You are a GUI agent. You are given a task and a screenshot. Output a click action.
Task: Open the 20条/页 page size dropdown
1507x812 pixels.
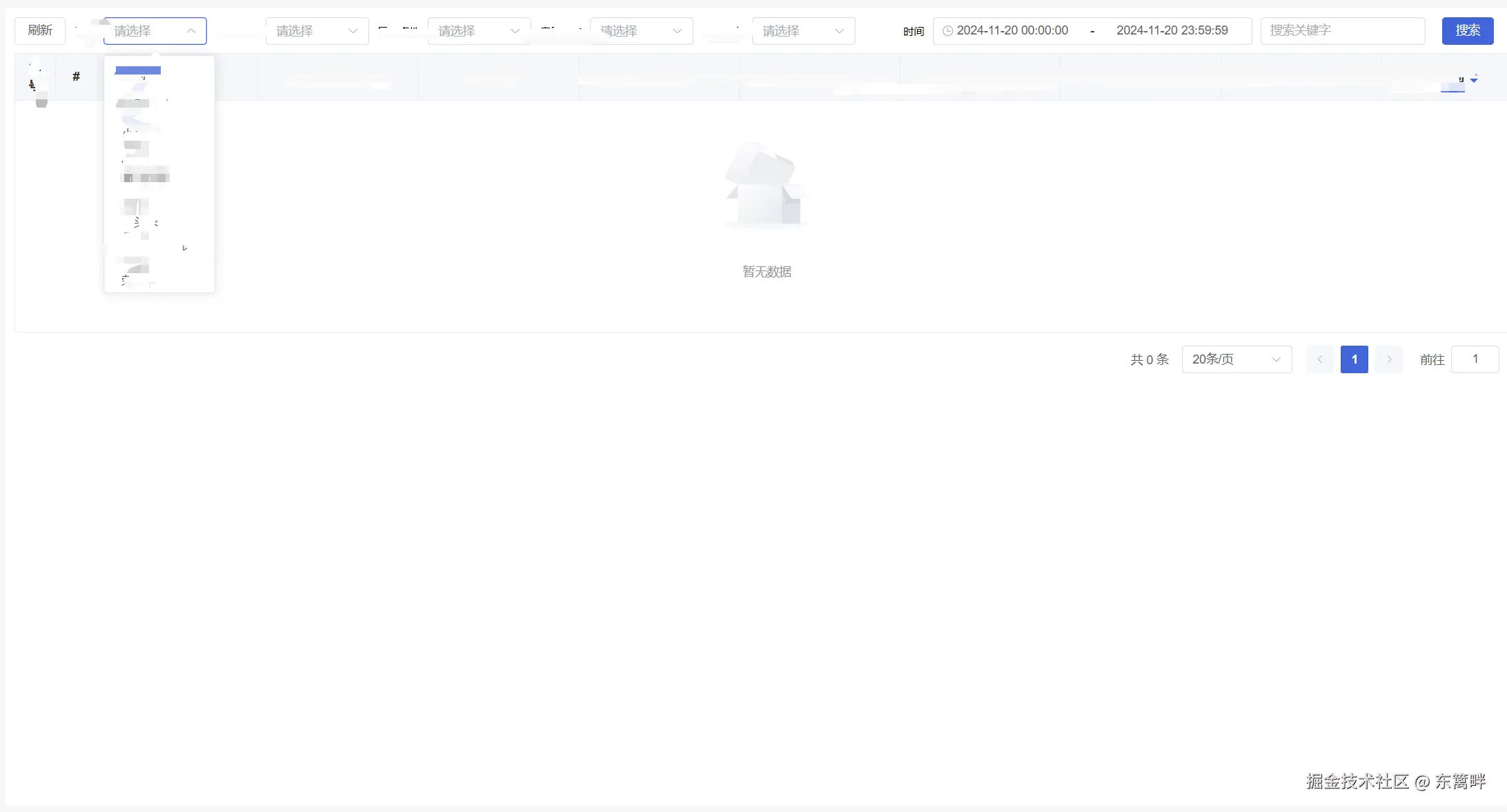tap(1236, 359)
